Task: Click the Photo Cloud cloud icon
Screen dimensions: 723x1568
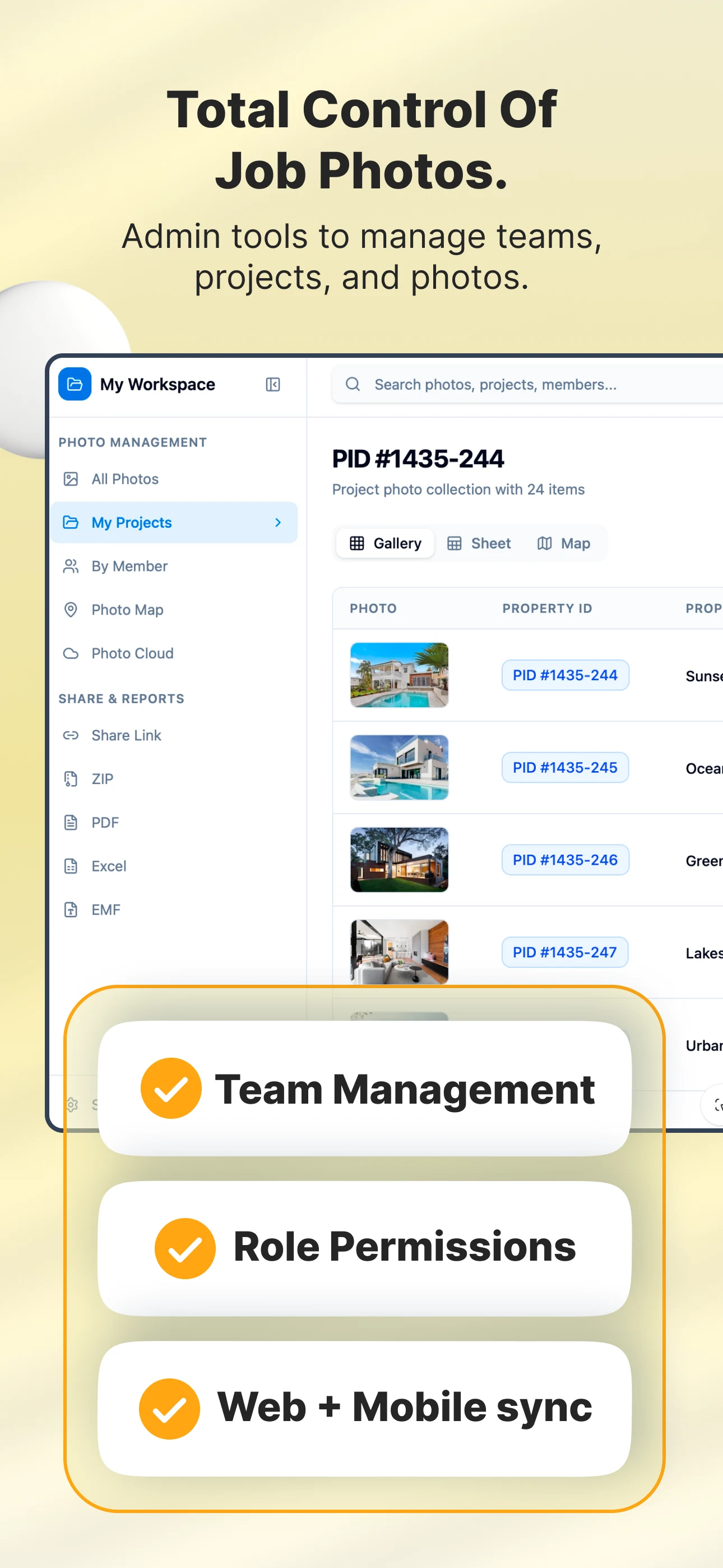Action: tap(71, 653)
